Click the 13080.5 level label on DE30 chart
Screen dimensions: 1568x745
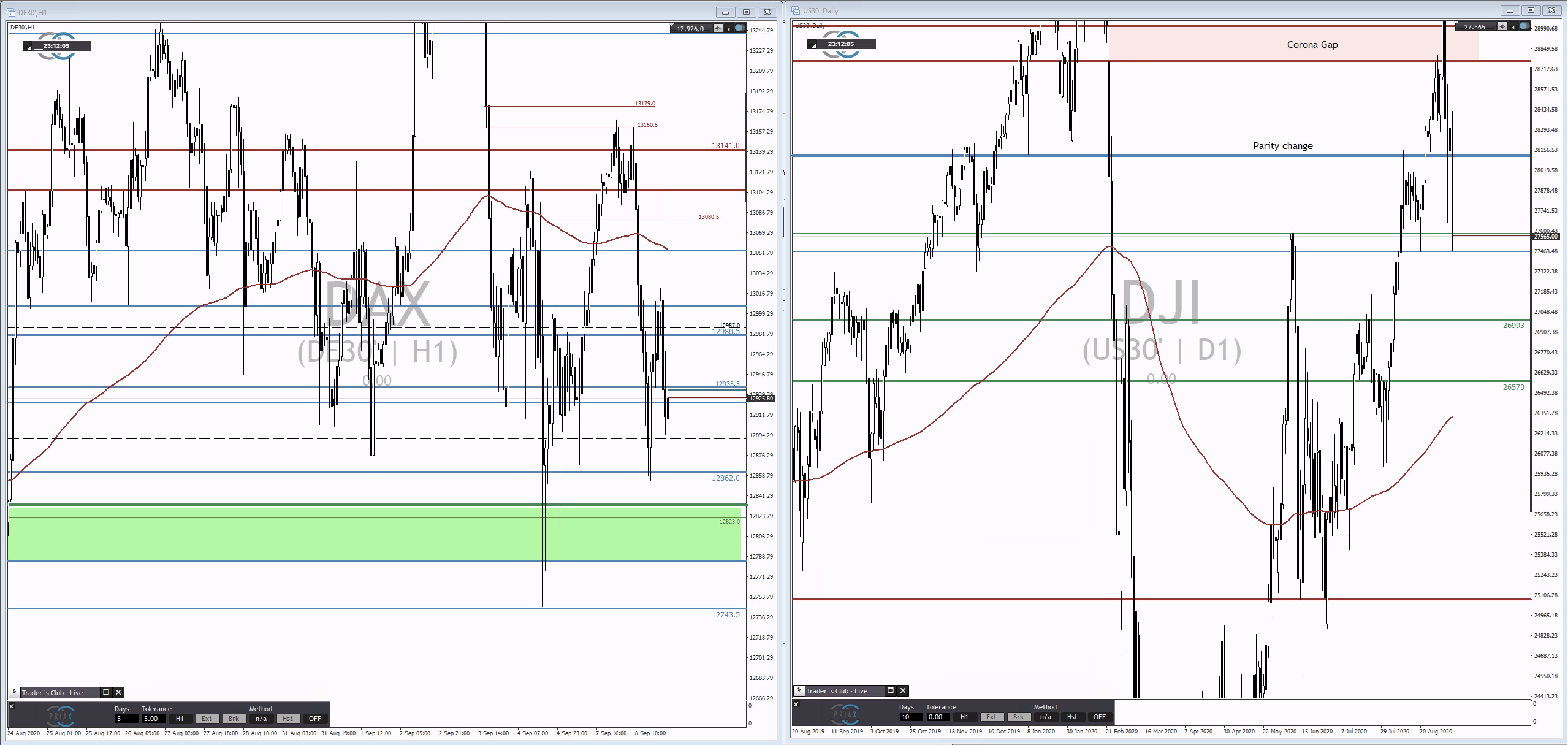coord(709,217)
